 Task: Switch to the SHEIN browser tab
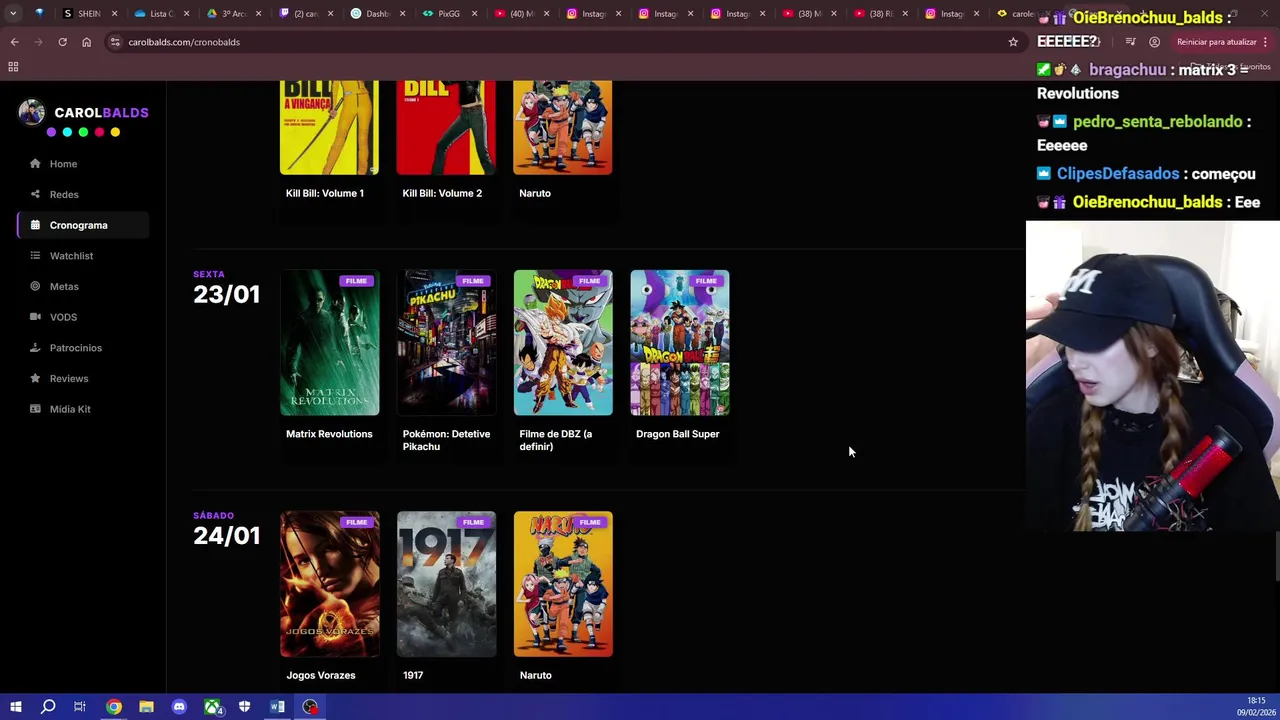pos(88,14)
